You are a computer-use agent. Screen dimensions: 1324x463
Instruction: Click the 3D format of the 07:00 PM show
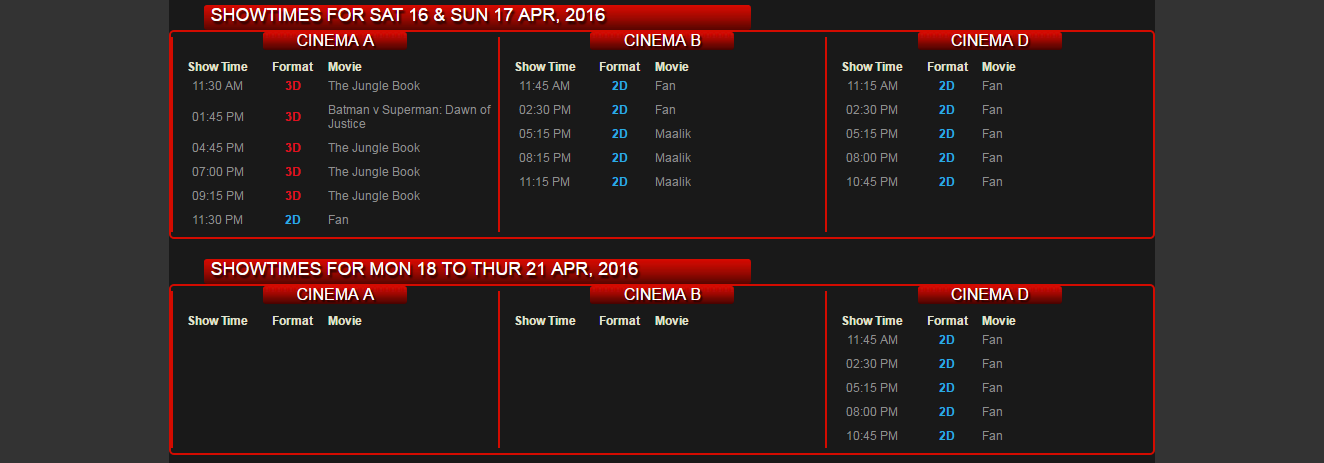293,172
